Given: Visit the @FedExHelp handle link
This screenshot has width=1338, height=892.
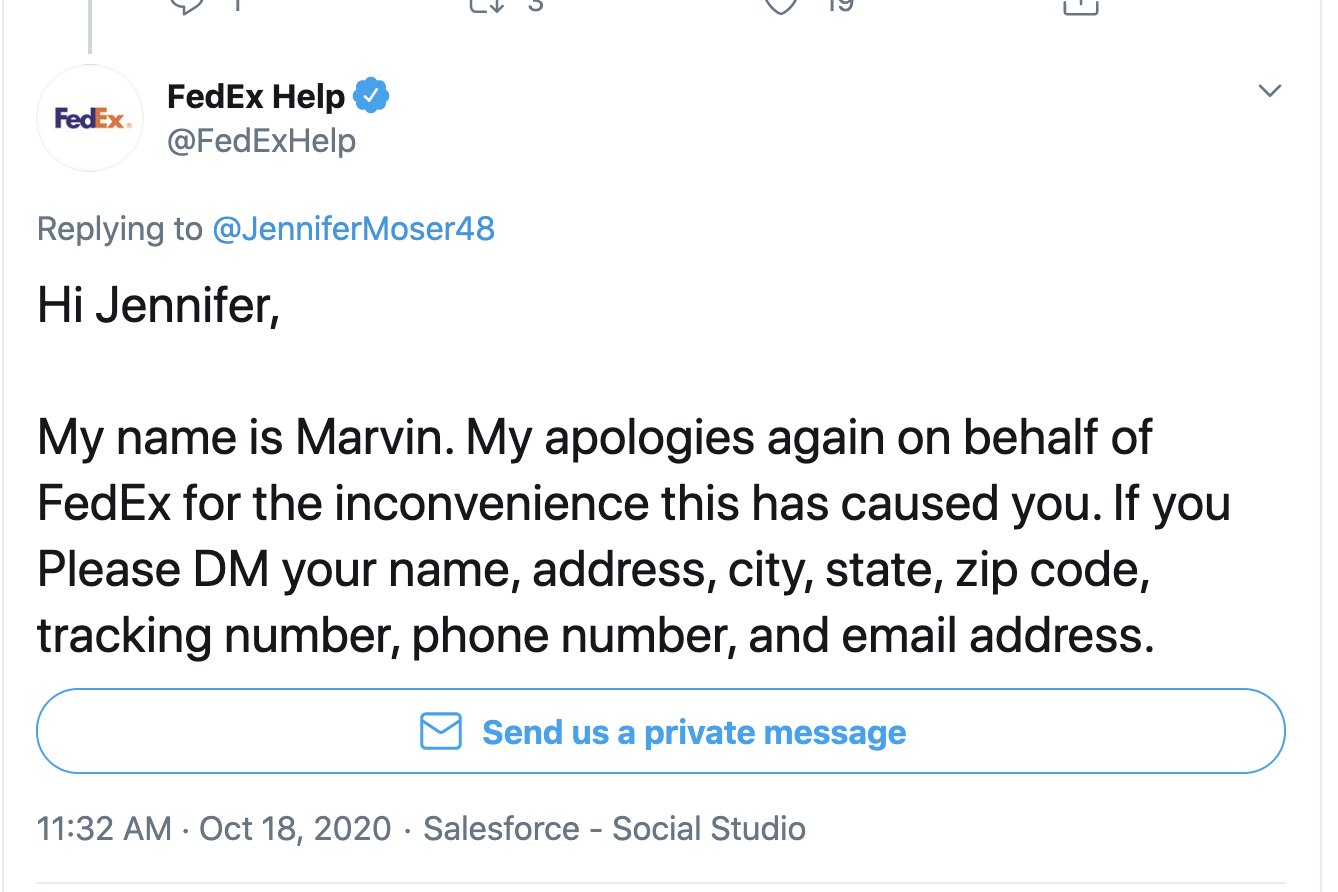Looking at the screenshot, I should point(261,141).
